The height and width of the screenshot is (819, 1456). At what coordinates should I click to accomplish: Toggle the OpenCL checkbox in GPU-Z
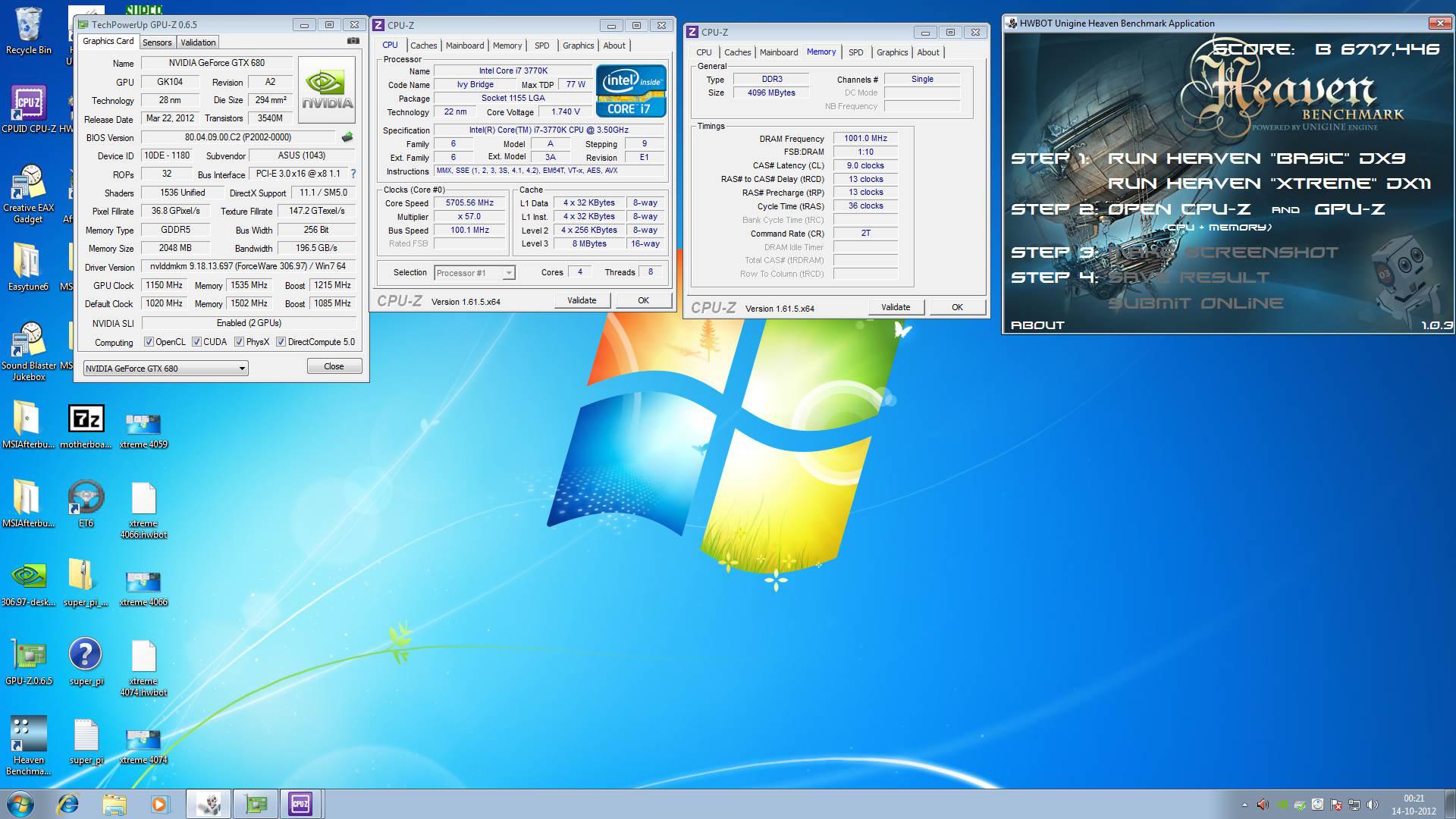[149, 342]
